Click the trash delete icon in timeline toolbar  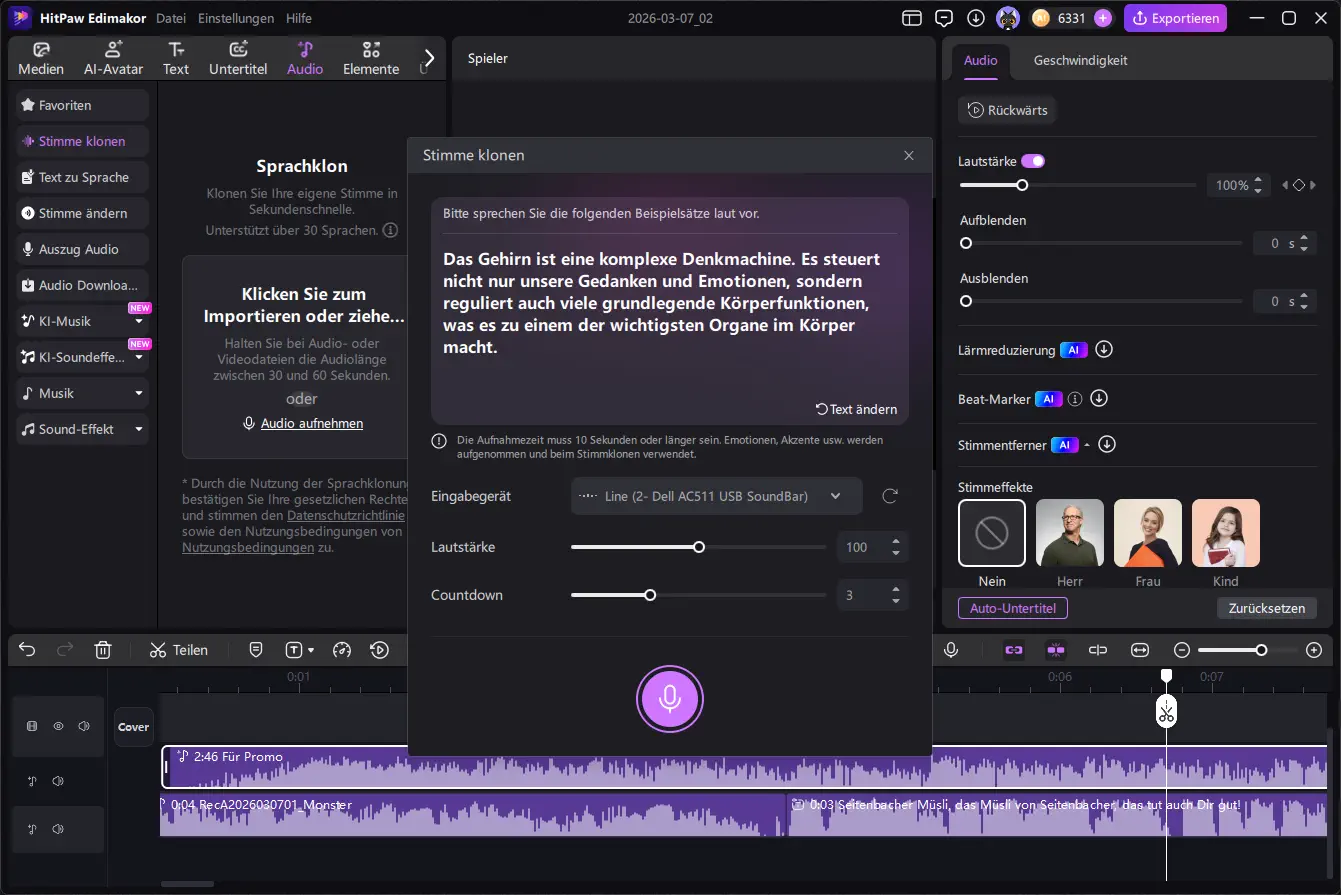point(102,650)
